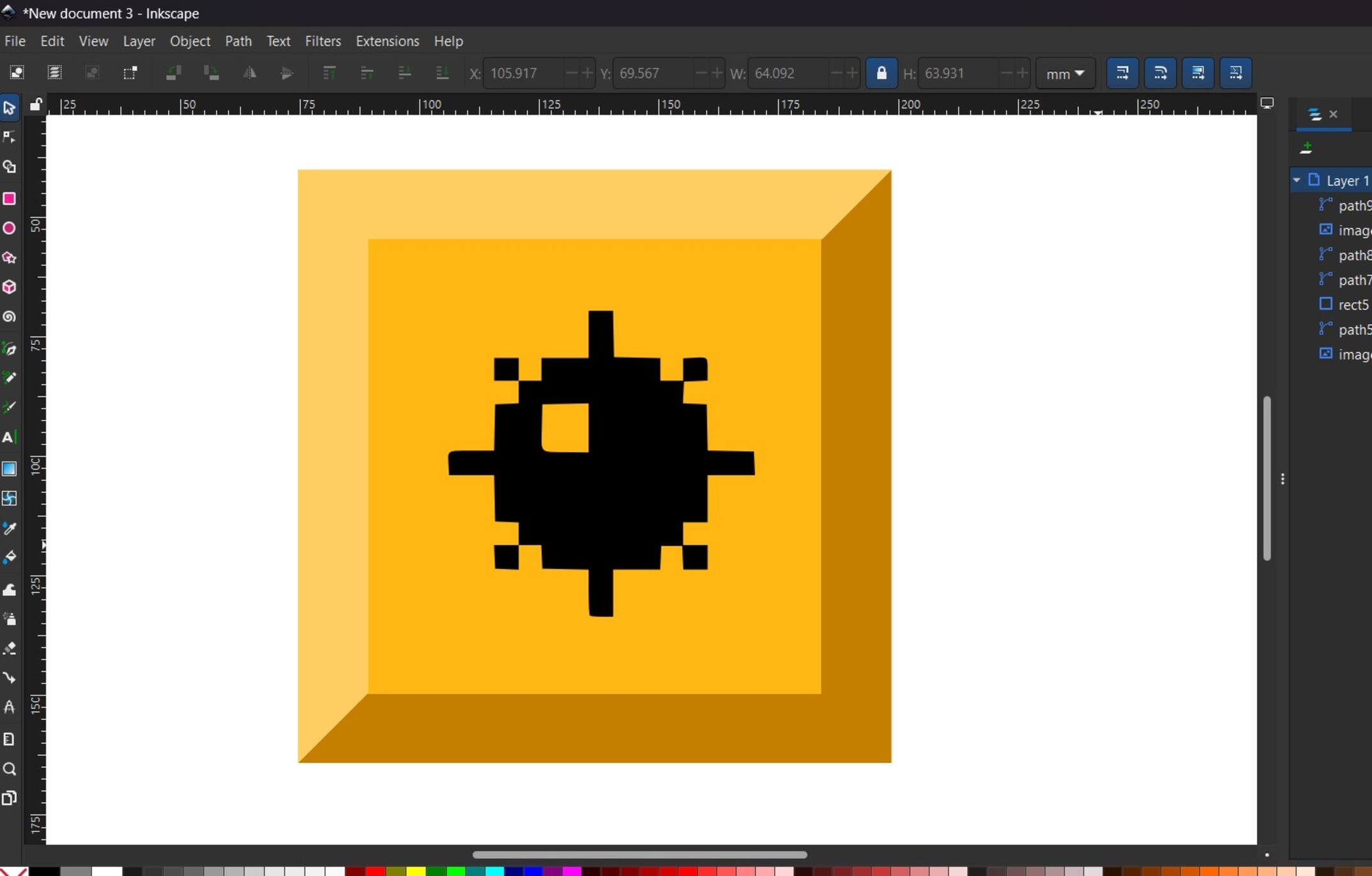This screenshot has height=876, width=1372.
Task: Select the Rectangle tool
Action: click(10, 199)
